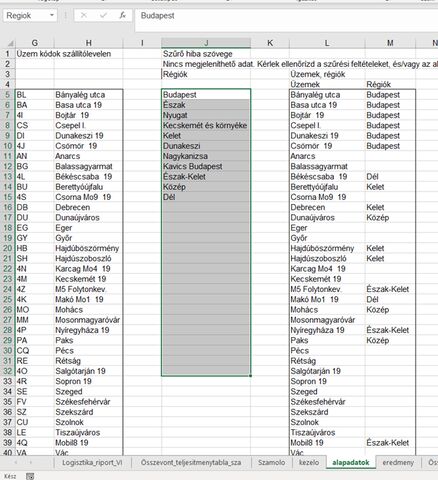Click Szolnok in column H

tap(88, 422)
